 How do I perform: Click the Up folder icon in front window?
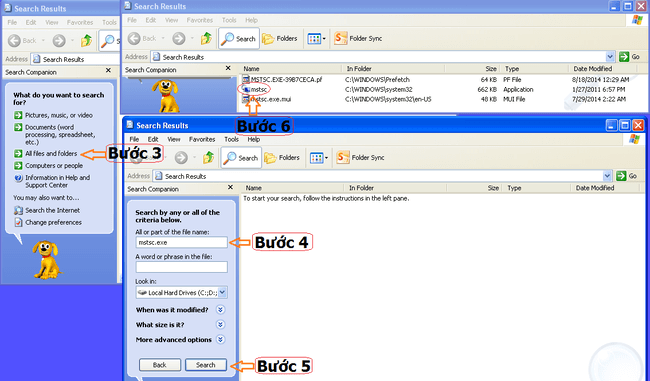point(208,158)
